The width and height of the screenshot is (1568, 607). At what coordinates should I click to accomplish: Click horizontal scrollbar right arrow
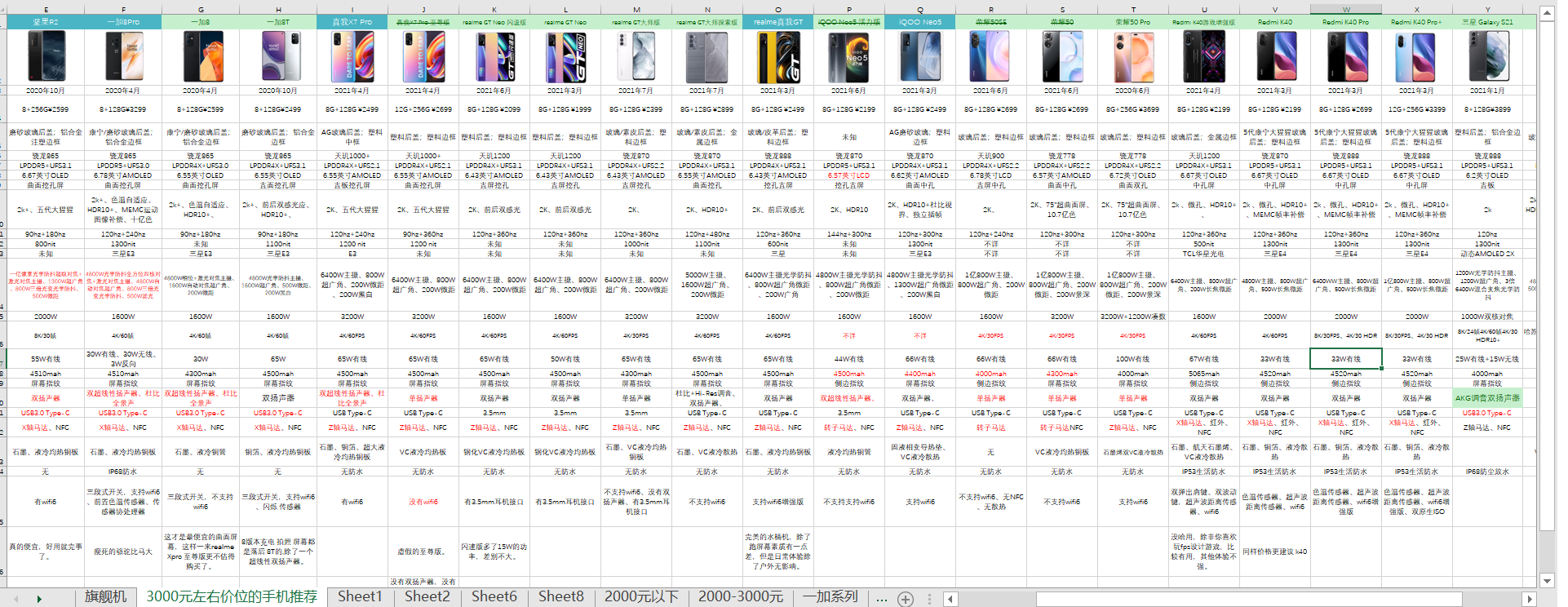point(1529,599)
